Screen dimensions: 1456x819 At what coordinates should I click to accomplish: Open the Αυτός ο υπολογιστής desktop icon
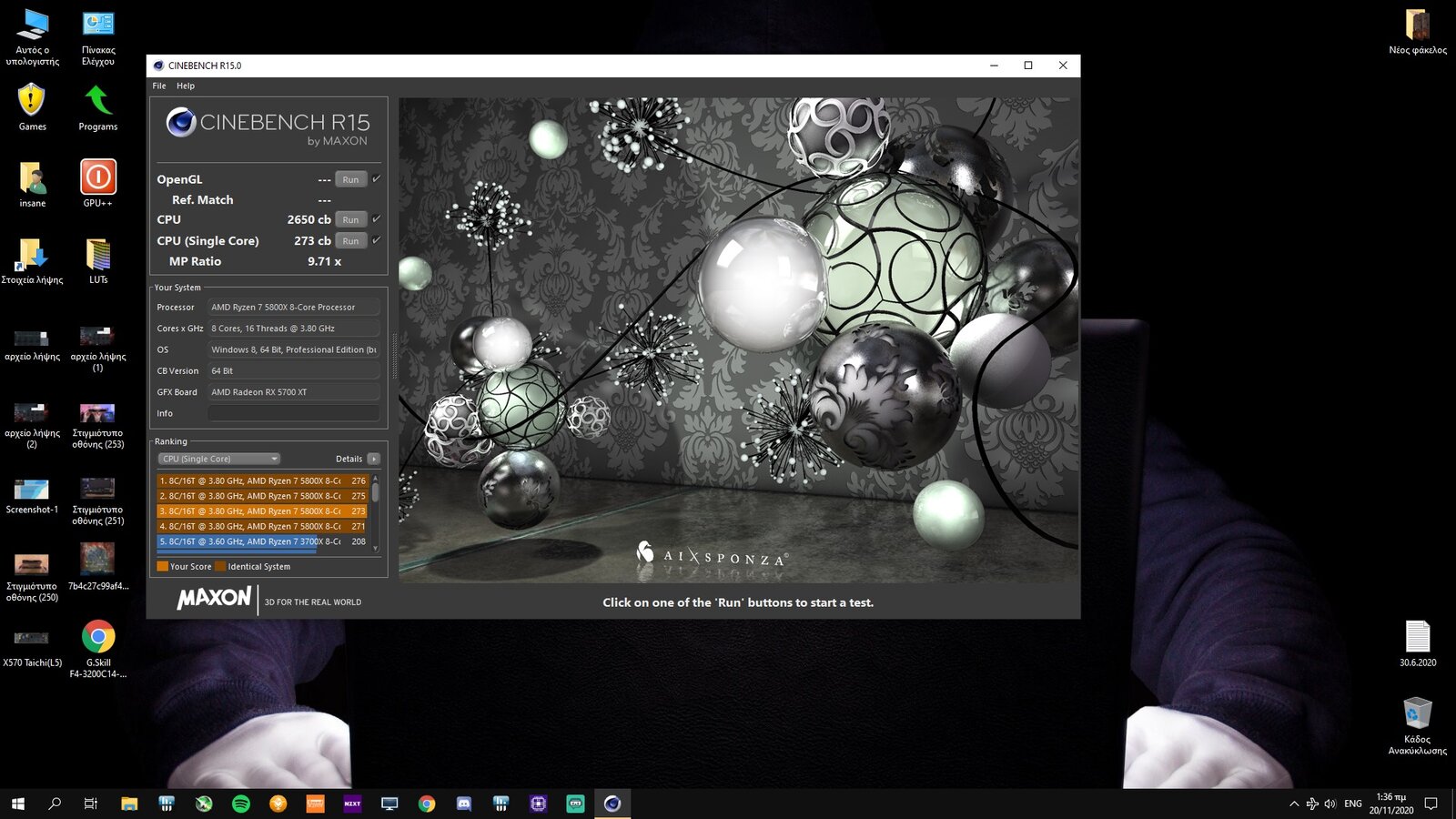pyautogui.click(x=33, y=37)
